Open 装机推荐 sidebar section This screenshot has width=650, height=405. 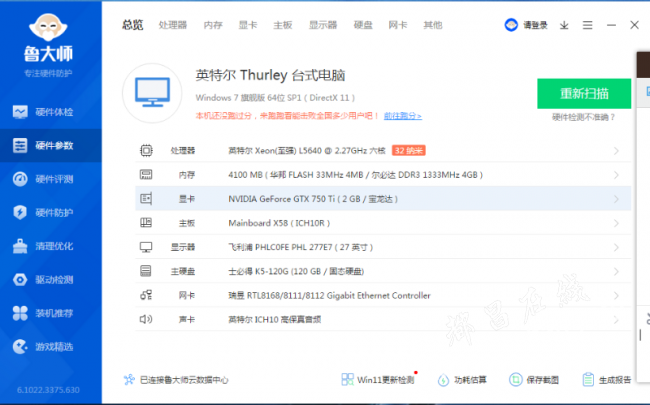tap(51, 313)
